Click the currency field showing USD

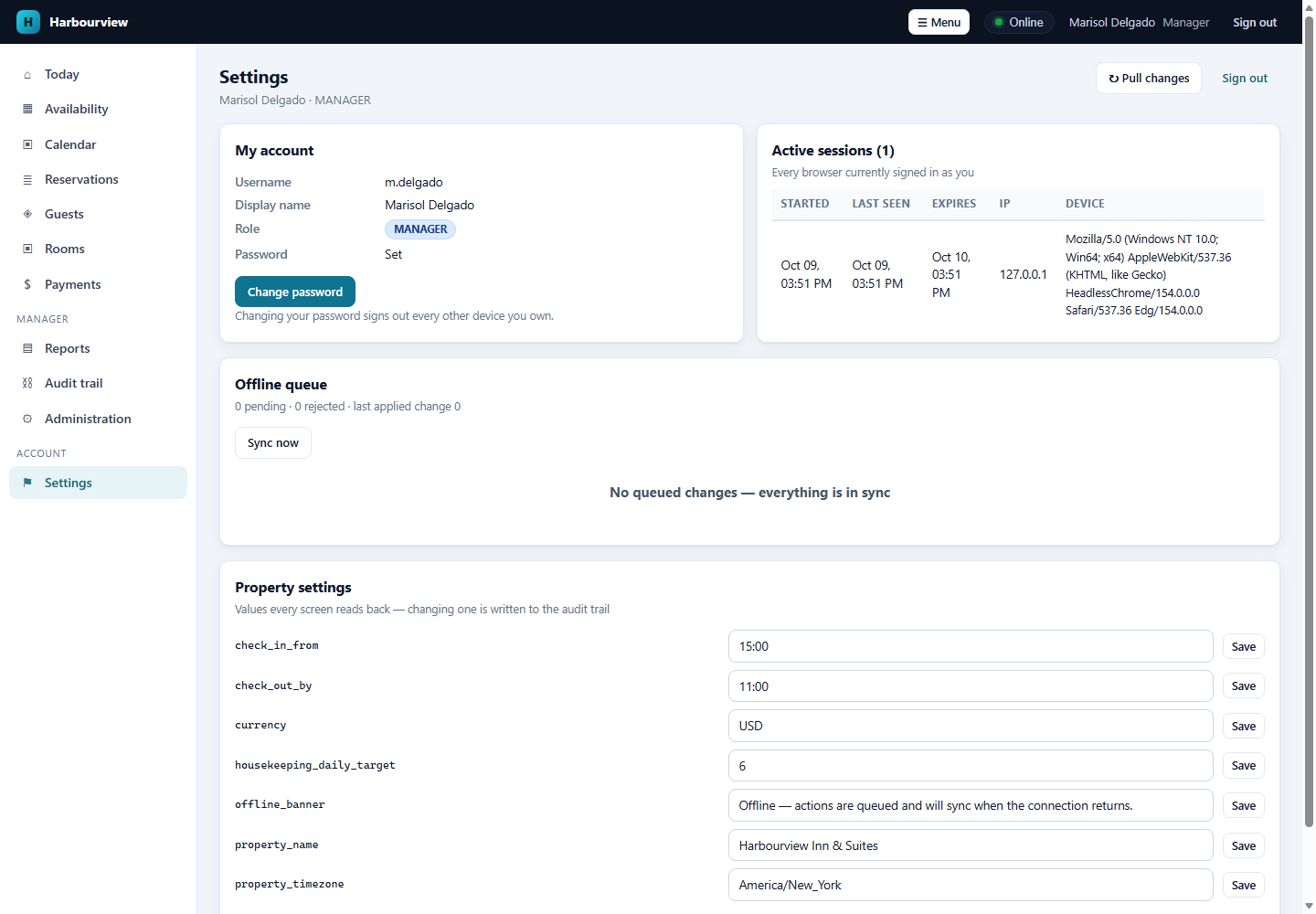coord(971,726)
